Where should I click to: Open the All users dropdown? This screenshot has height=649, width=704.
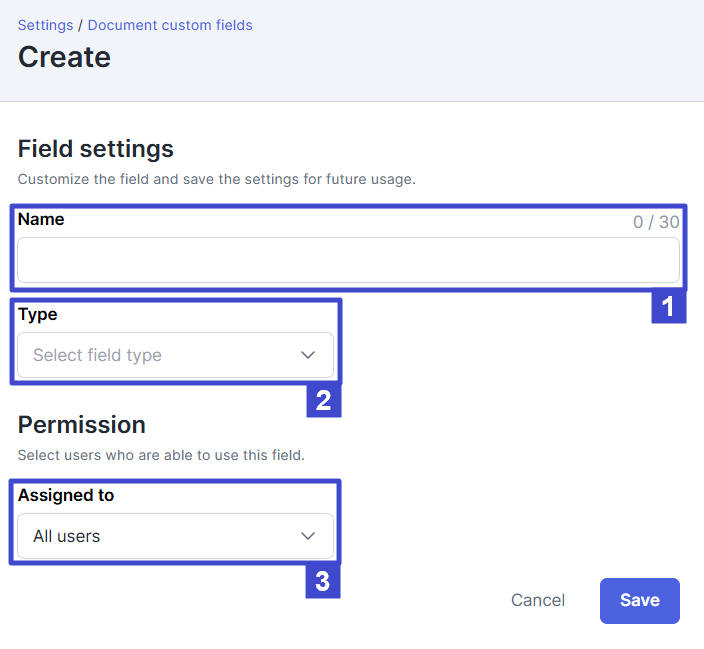[x=176, y=536]
